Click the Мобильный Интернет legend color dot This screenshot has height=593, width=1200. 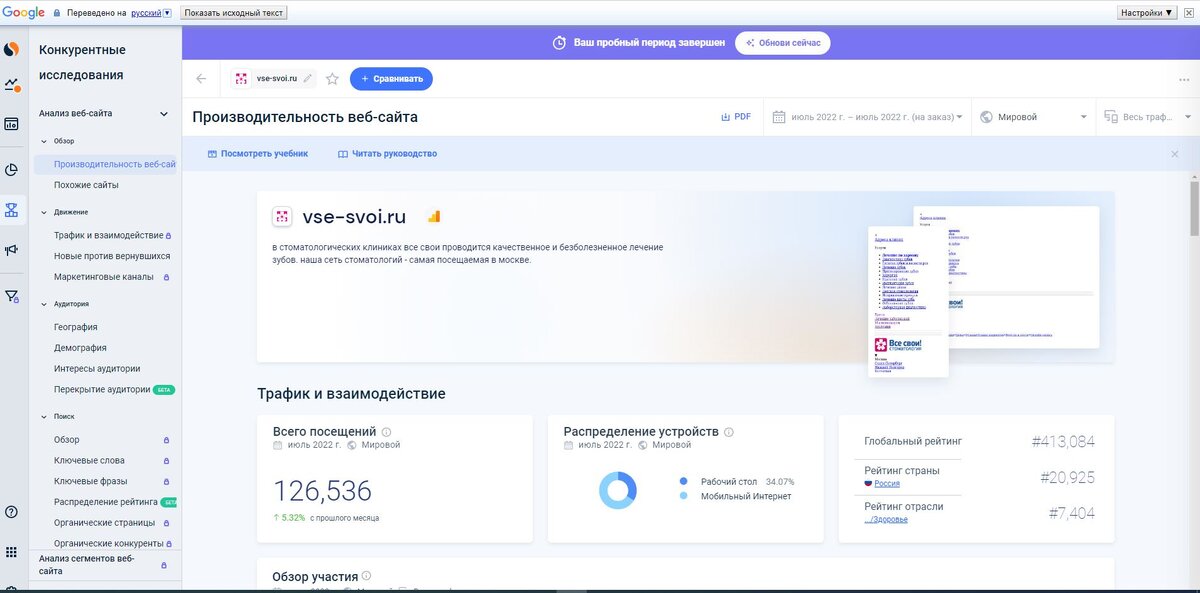[x=683, y=496]
